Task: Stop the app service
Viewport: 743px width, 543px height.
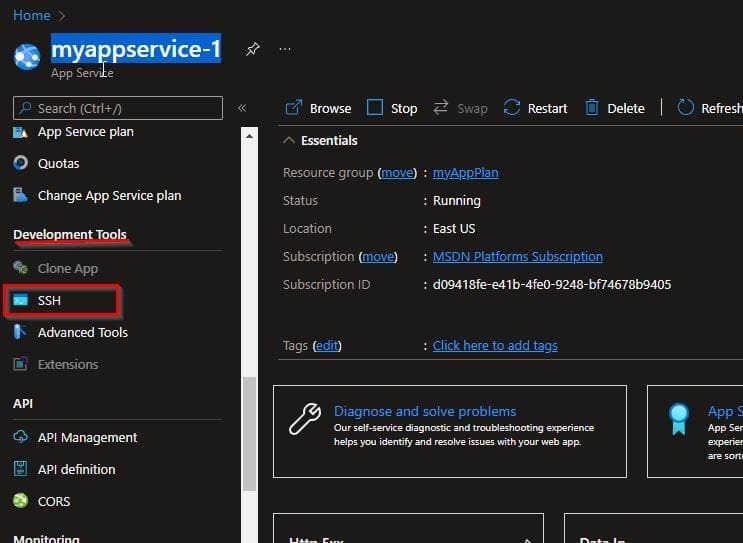Action: [392, 108]
